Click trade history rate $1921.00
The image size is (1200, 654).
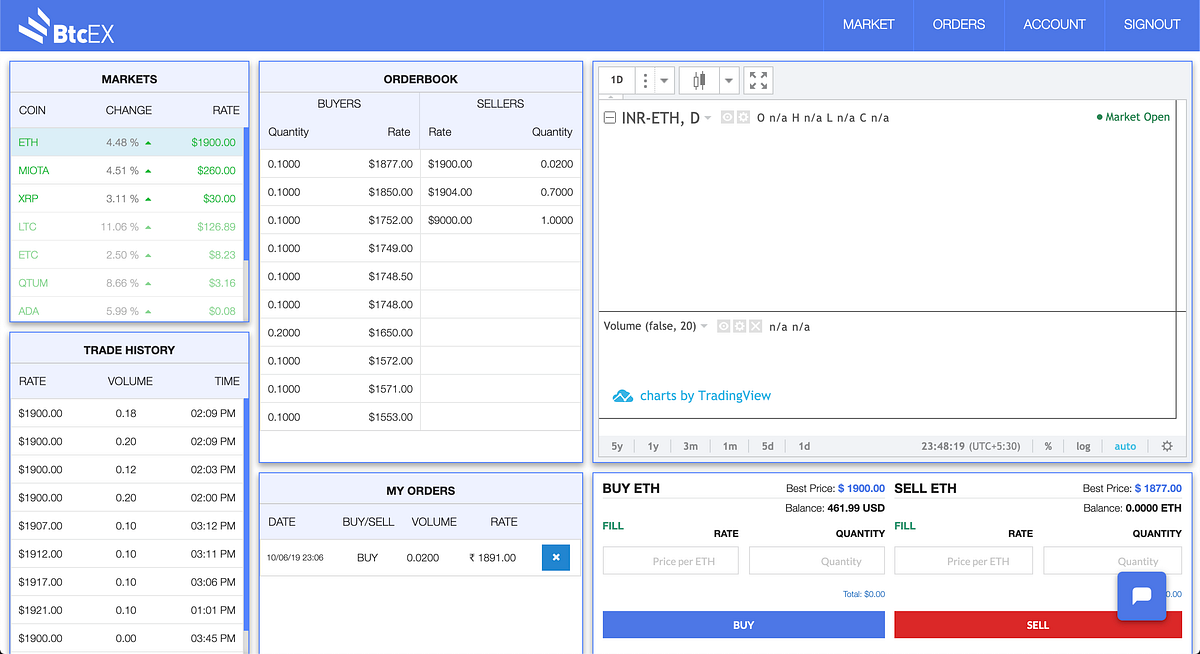click(40, 610)
